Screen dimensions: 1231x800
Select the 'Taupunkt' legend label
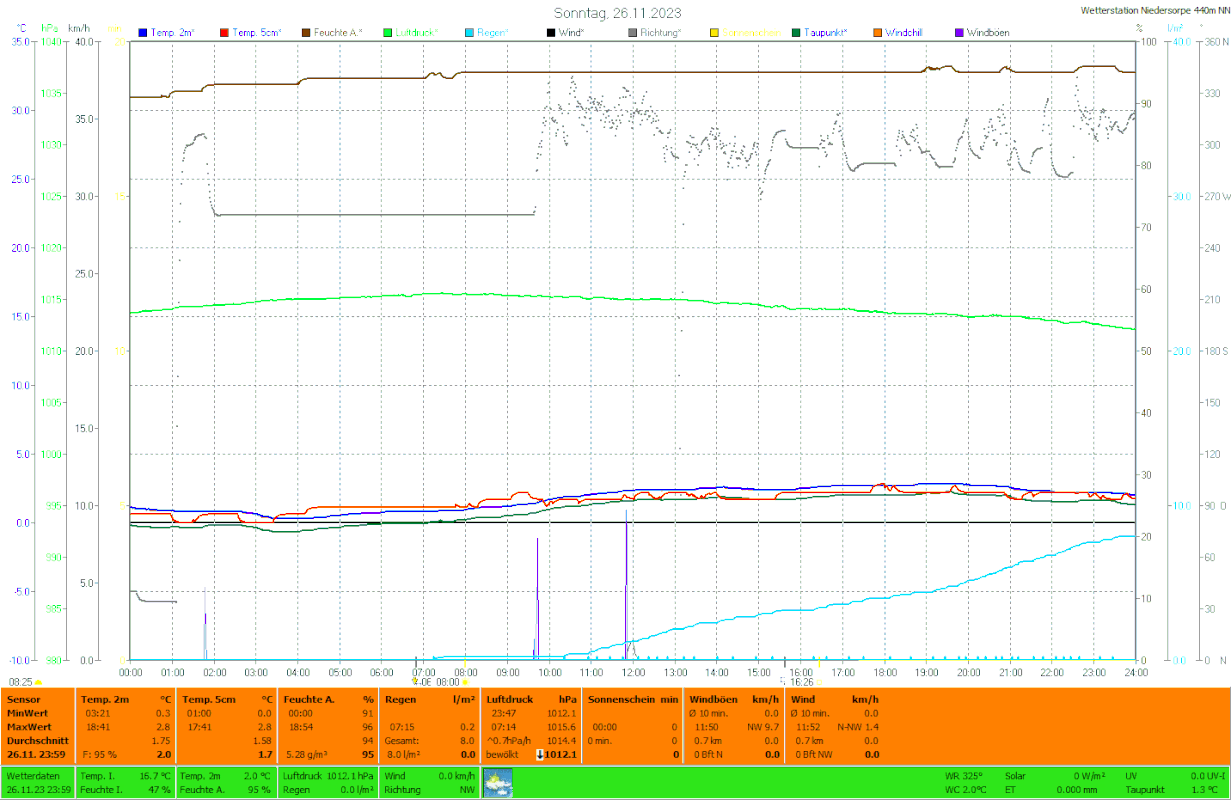click(x=826, y=33)
